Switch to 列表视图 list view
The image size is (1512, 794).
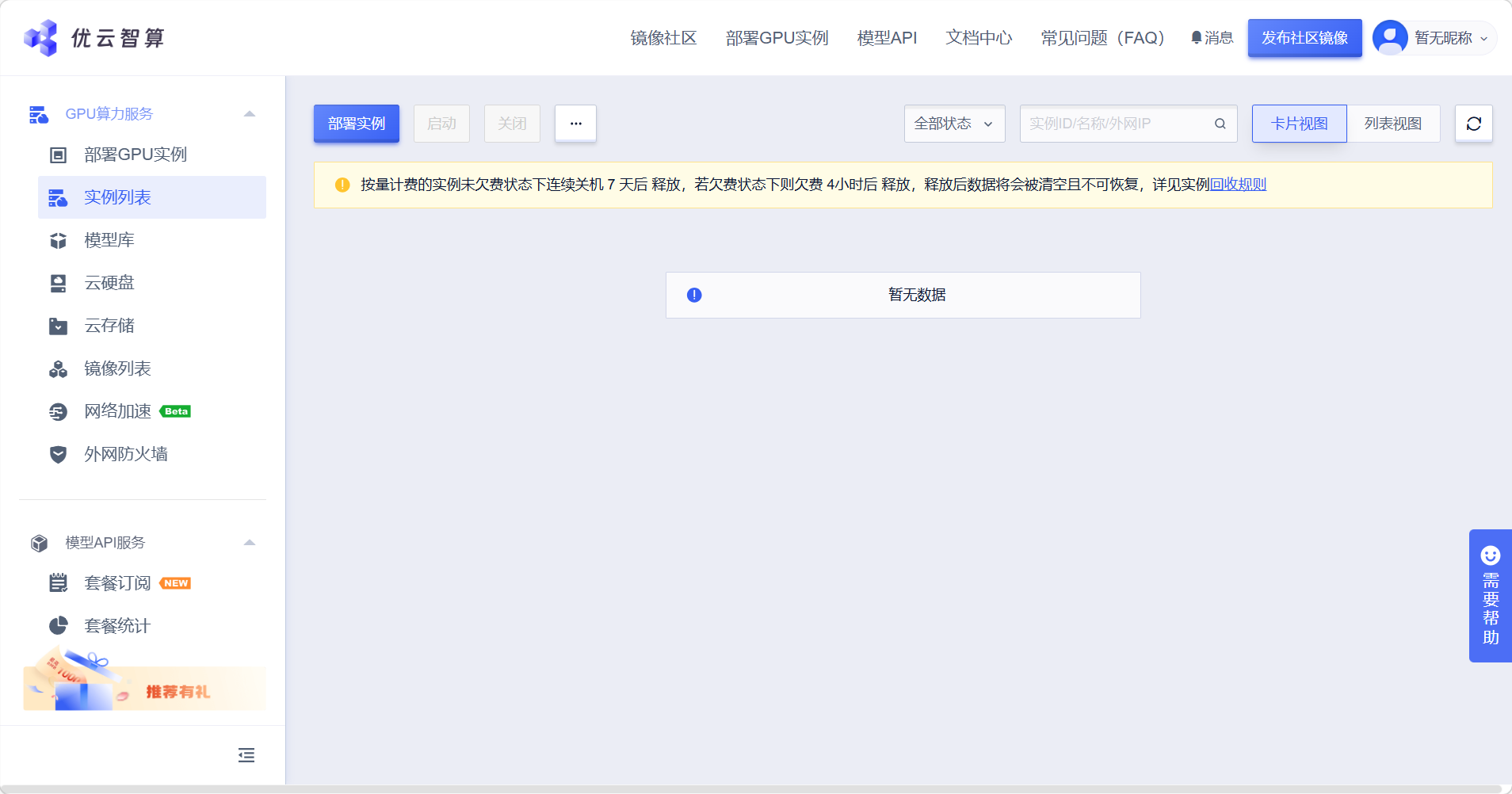[1393, 123]
